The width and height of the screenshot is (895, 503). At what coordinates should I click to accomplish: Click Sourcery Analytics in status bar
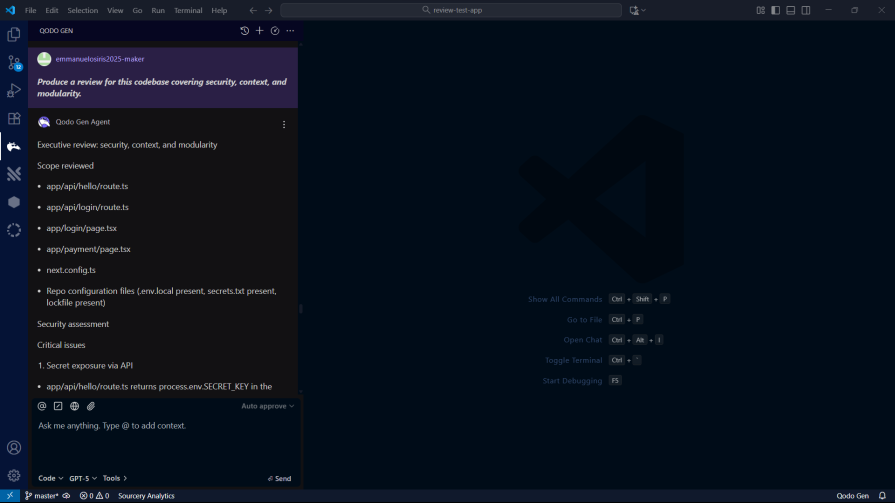tap(146, 496)
